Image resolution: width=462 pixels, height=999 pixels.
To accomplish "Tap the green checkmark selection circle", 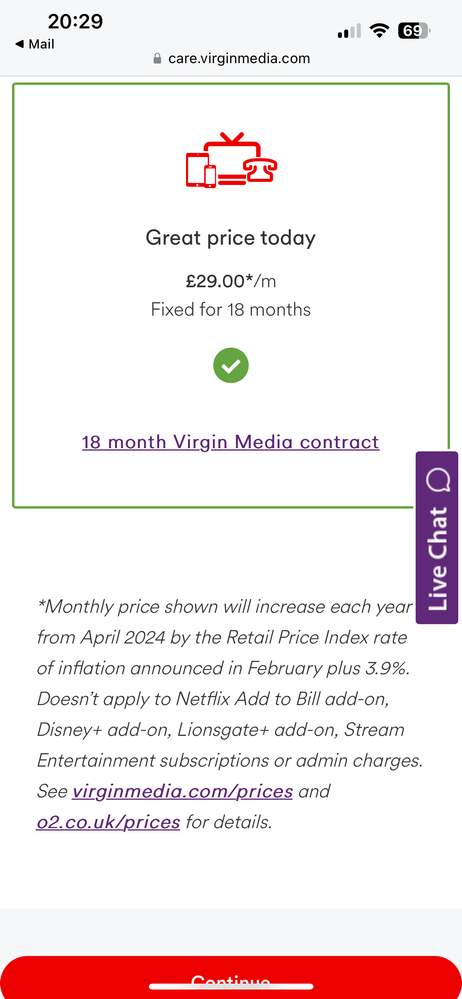I will tap(231, 366).
